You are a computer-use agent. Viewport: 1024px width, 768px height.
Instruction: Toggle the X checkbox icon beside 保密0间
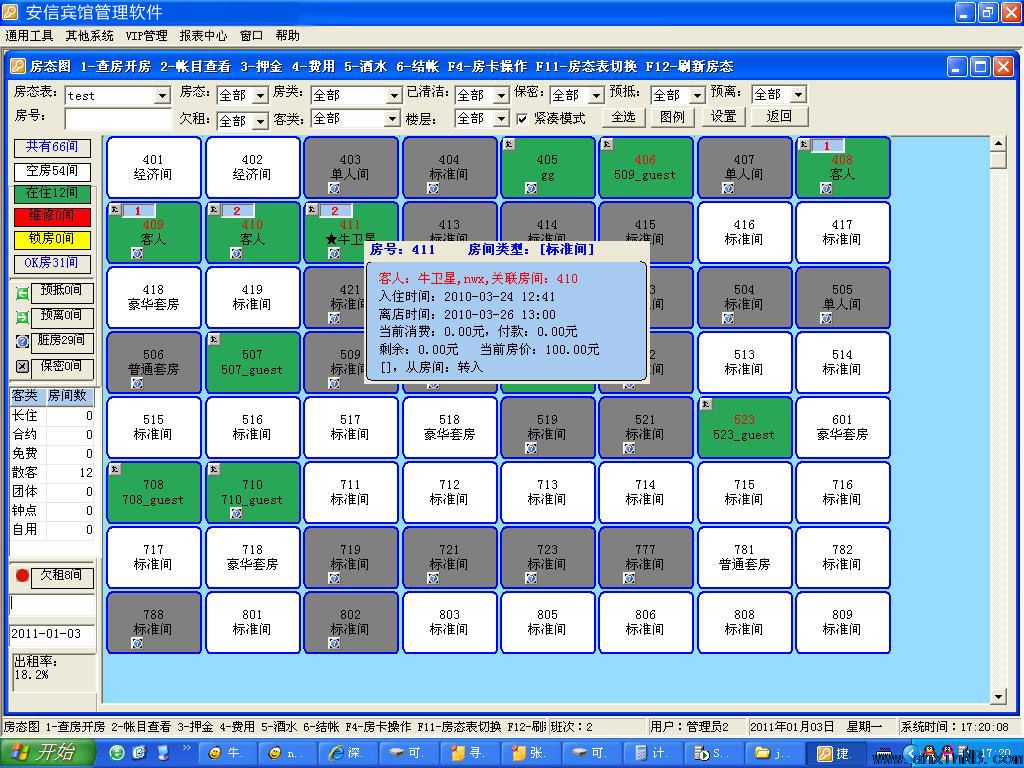22,366
